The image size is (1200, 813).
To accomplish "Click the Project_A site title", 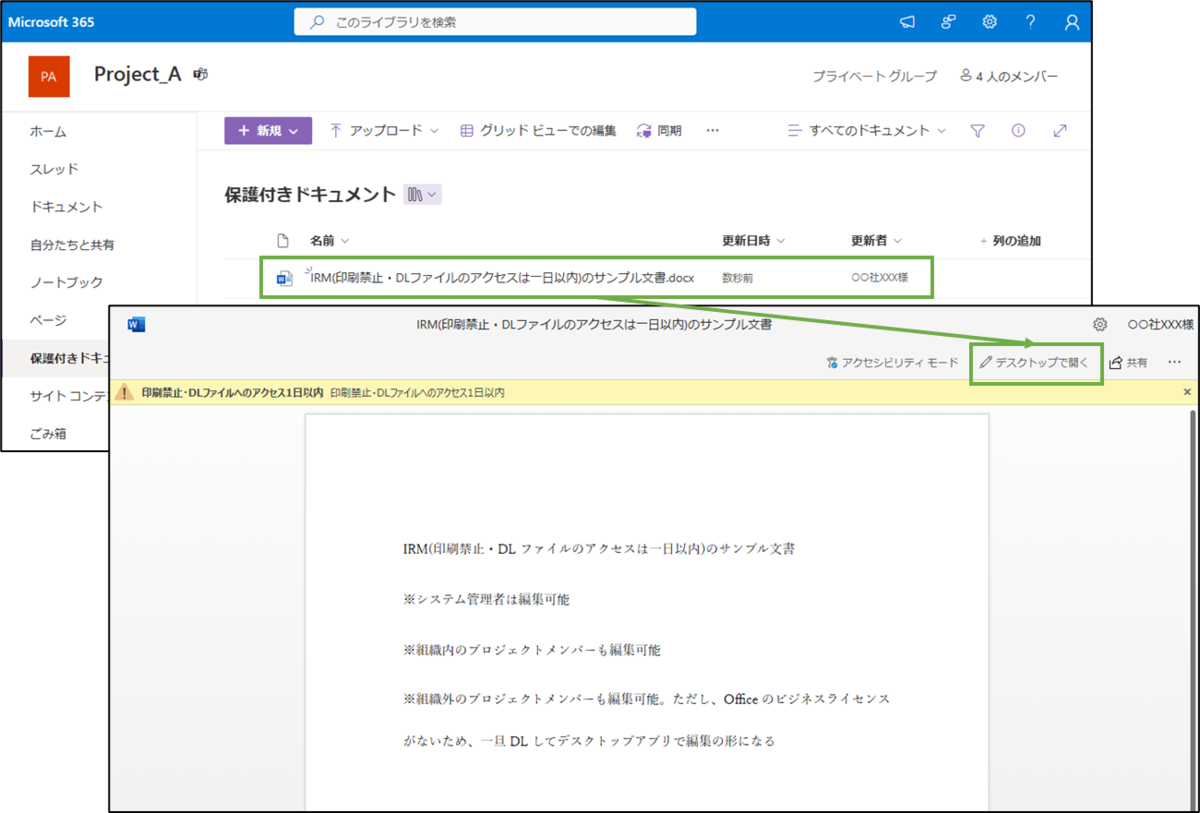I will click(138, 75).
